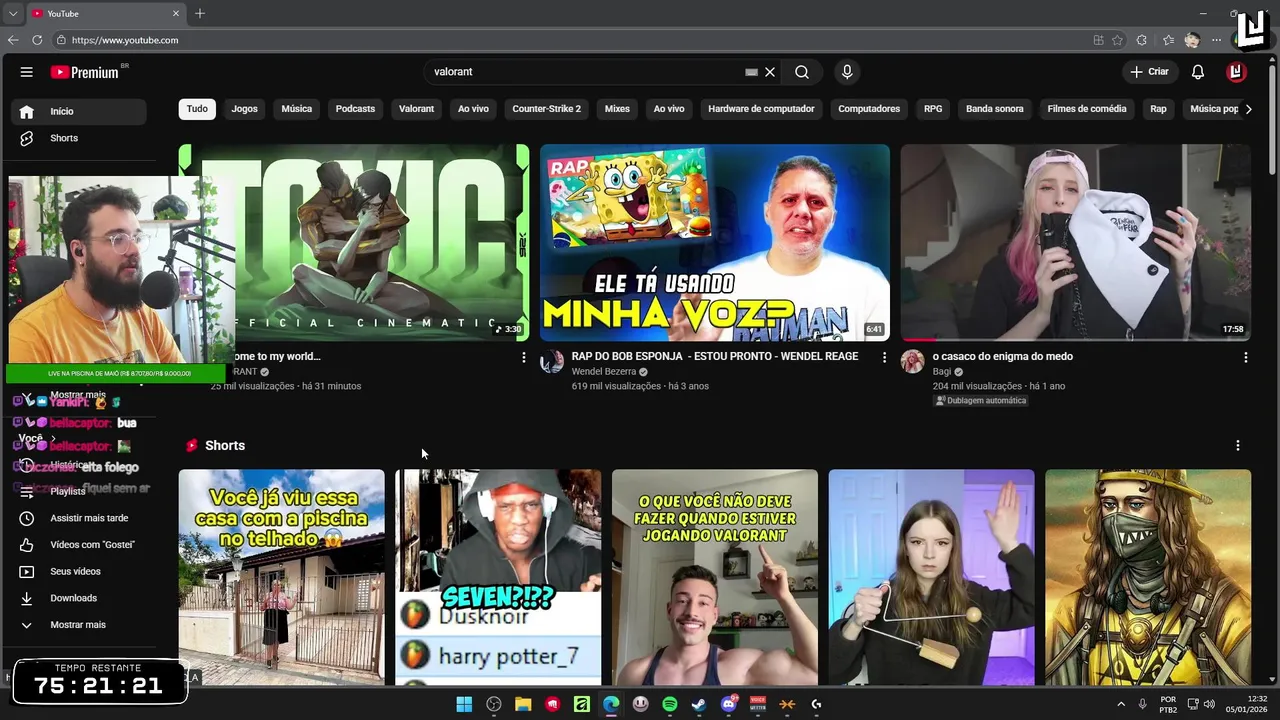Open video title RAP DO BOB ESPONJA
Screen dimensions: 1280x720
point(715,356)
